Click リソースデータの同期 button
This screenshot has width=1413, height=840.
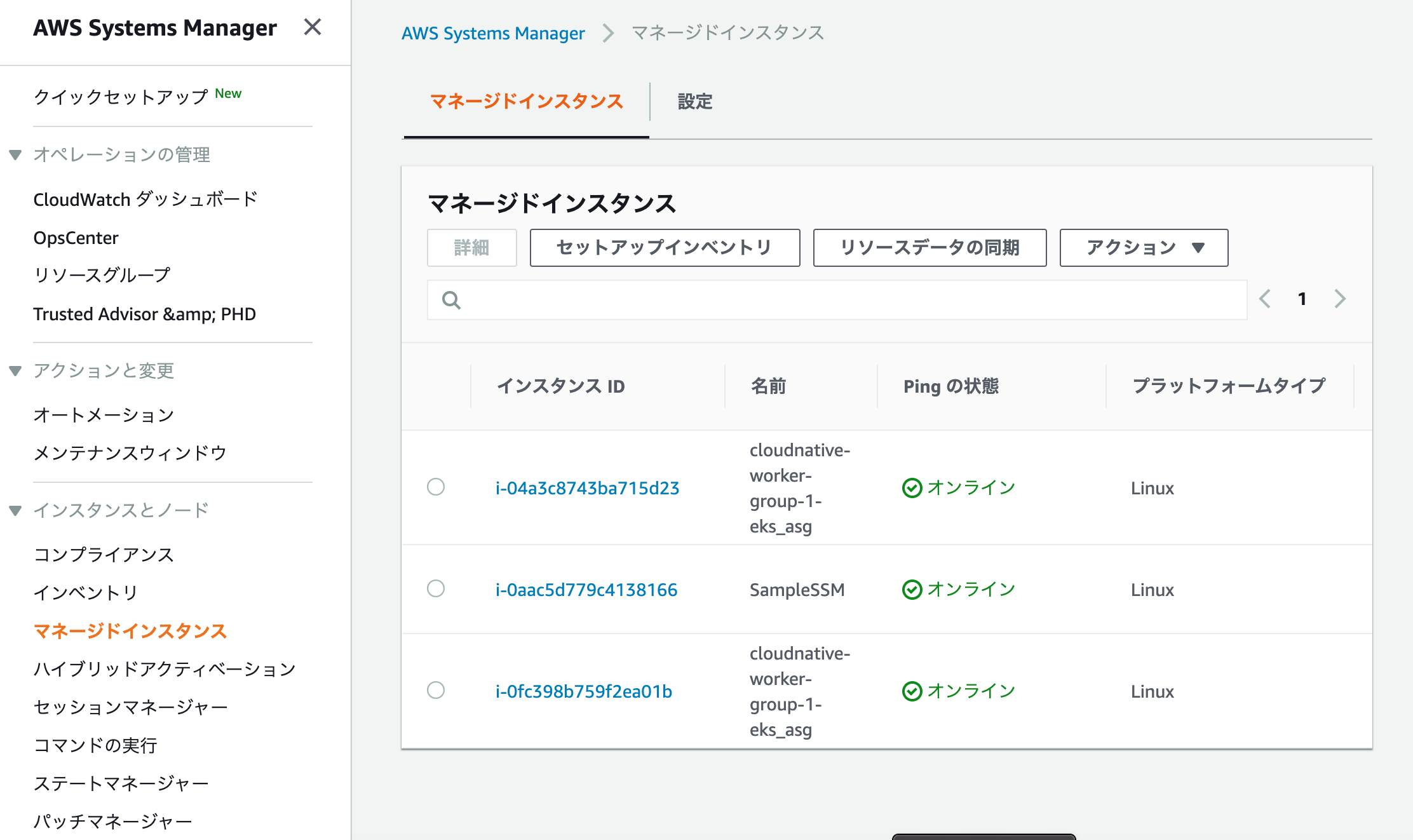click(x=930, y=248)
